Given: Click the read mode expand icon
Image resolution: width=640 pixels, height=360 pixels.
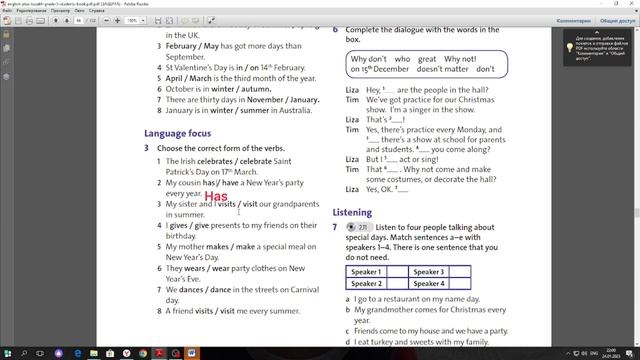Looking at the screenshot, I should [211, 20].
